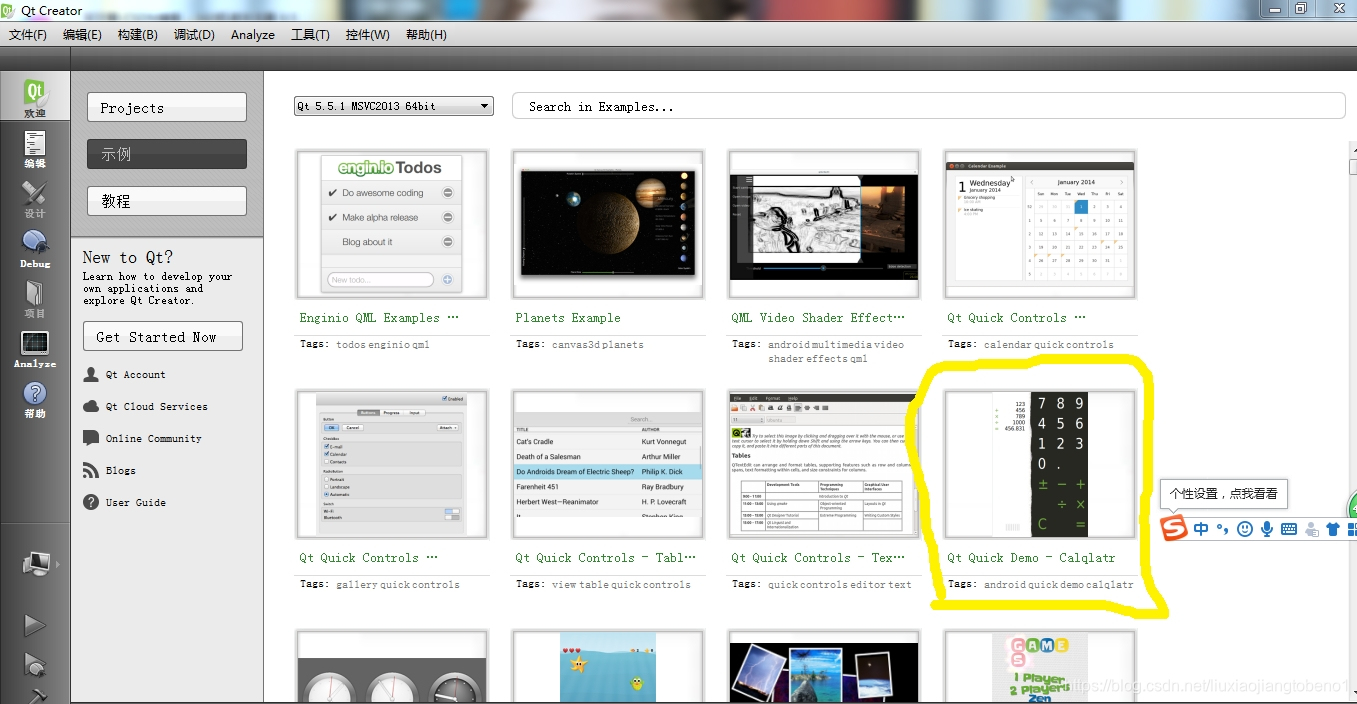Image resolution: width=1357 pixels, height=704 pixels.
Task: Switch to Welcome mode in sidebar
Action: click(x=35, y=96)
